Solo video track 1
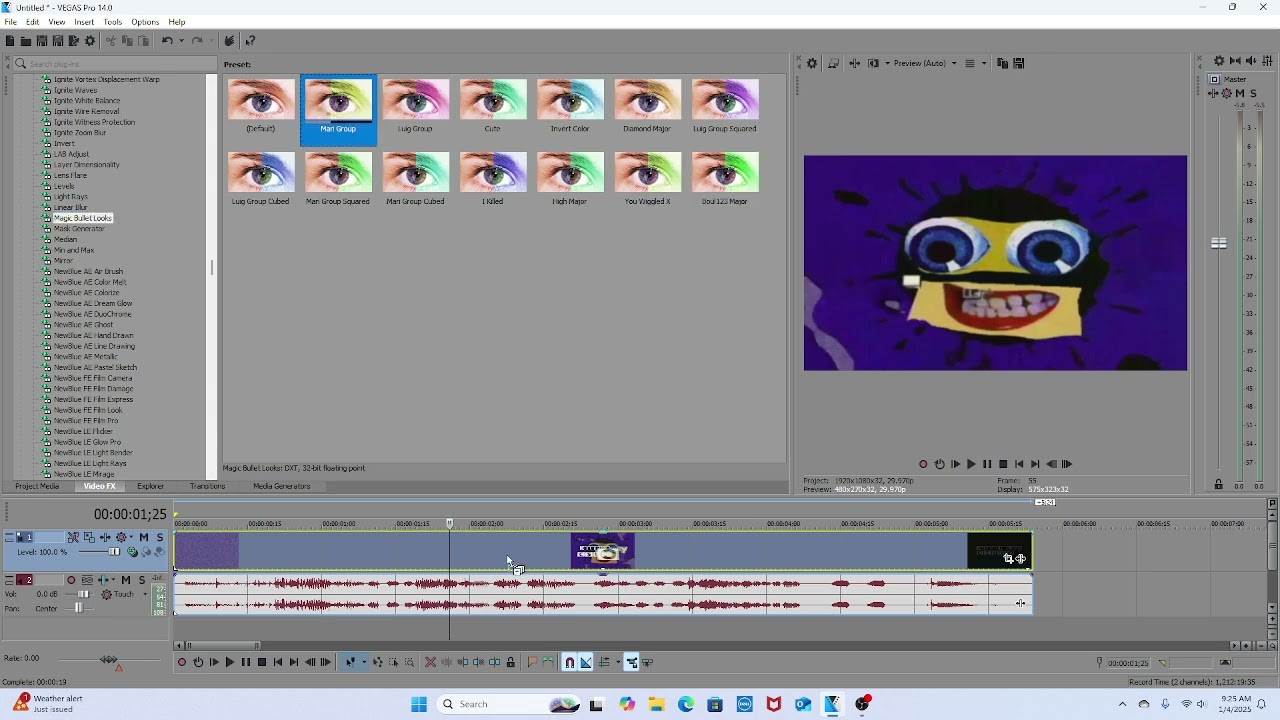1280x720 pixels. tap(160, 537)
